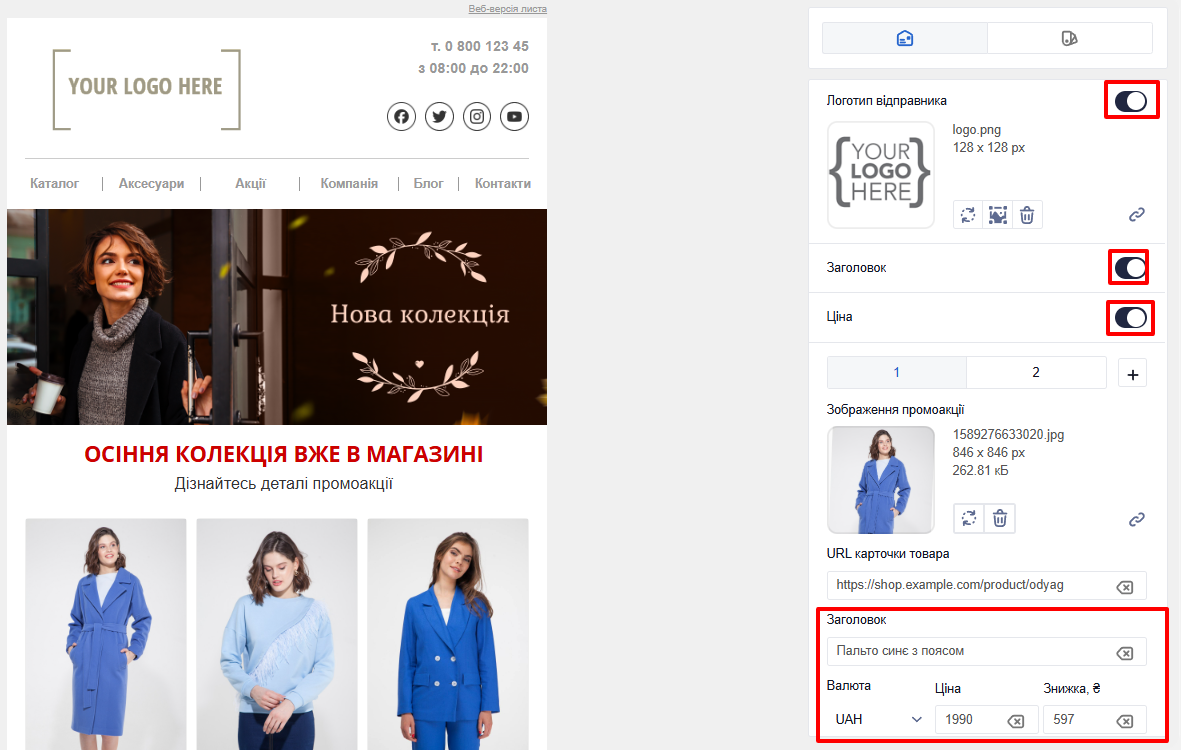Click the Блог menu item
Viewport: 1181px width, 750px height.
[428, 183]
